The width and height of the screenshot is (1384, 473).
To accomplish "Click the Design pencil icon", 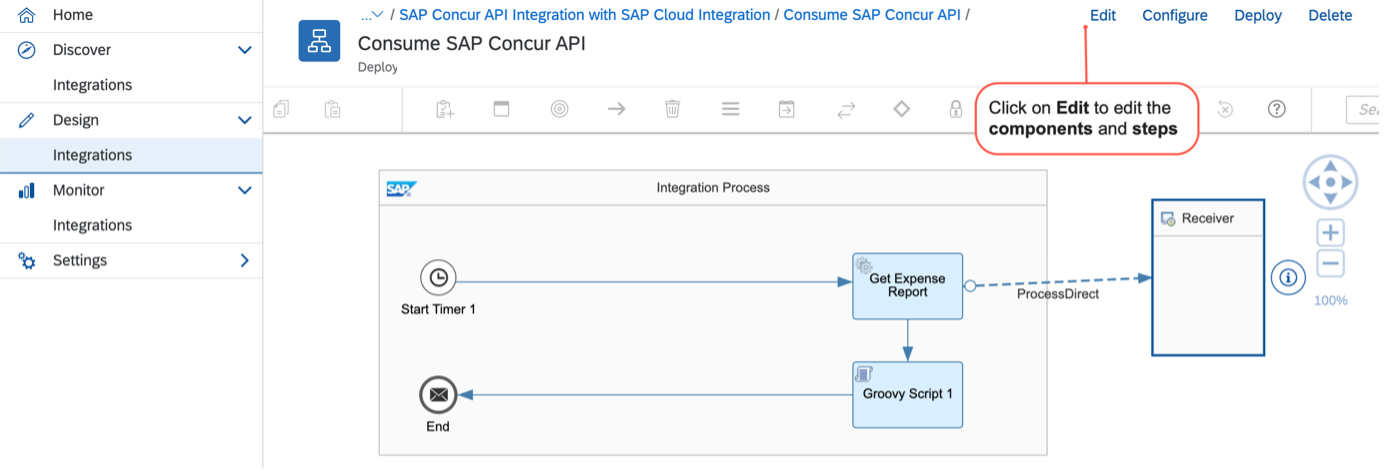I will click(27, 120).
